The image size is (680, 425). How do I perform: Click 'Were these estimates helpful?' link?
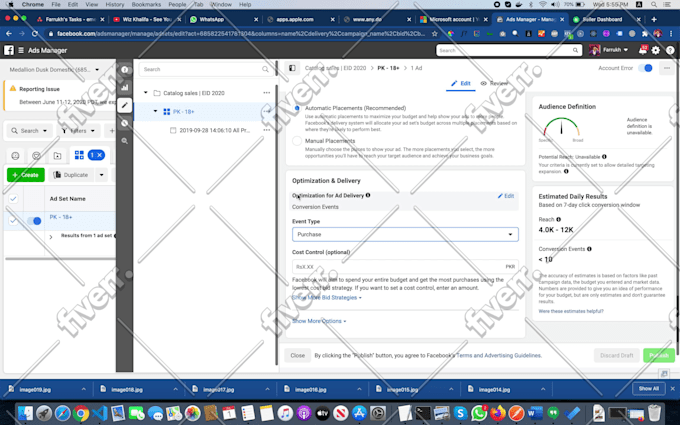point(571,311)
